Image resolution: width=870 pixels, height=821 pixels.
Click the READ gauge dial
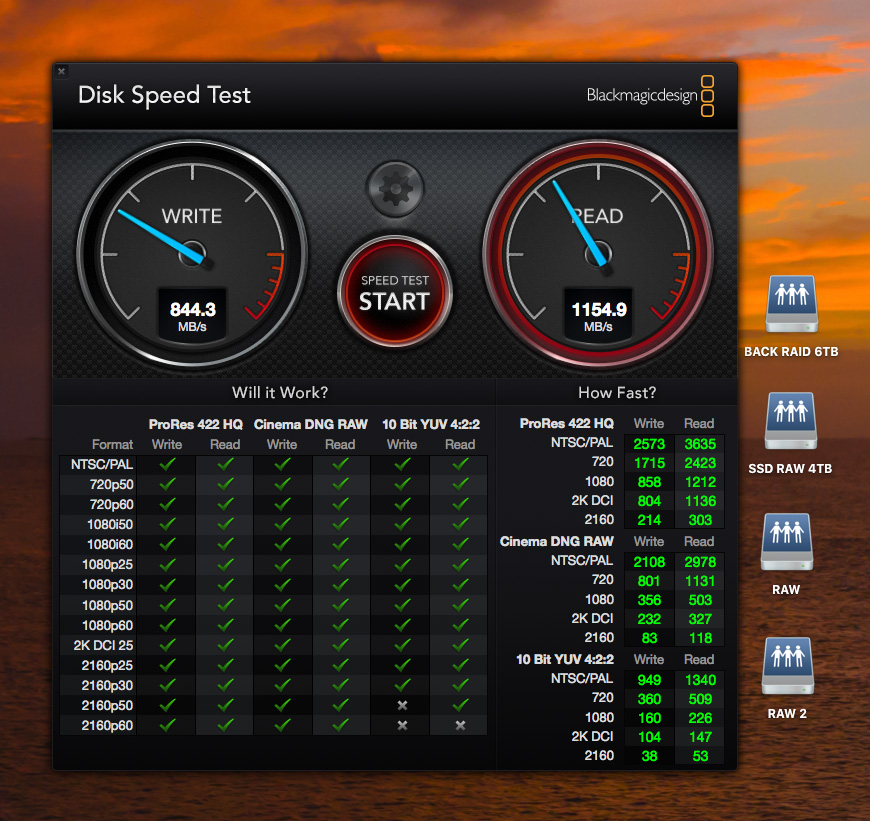point(598,254)
